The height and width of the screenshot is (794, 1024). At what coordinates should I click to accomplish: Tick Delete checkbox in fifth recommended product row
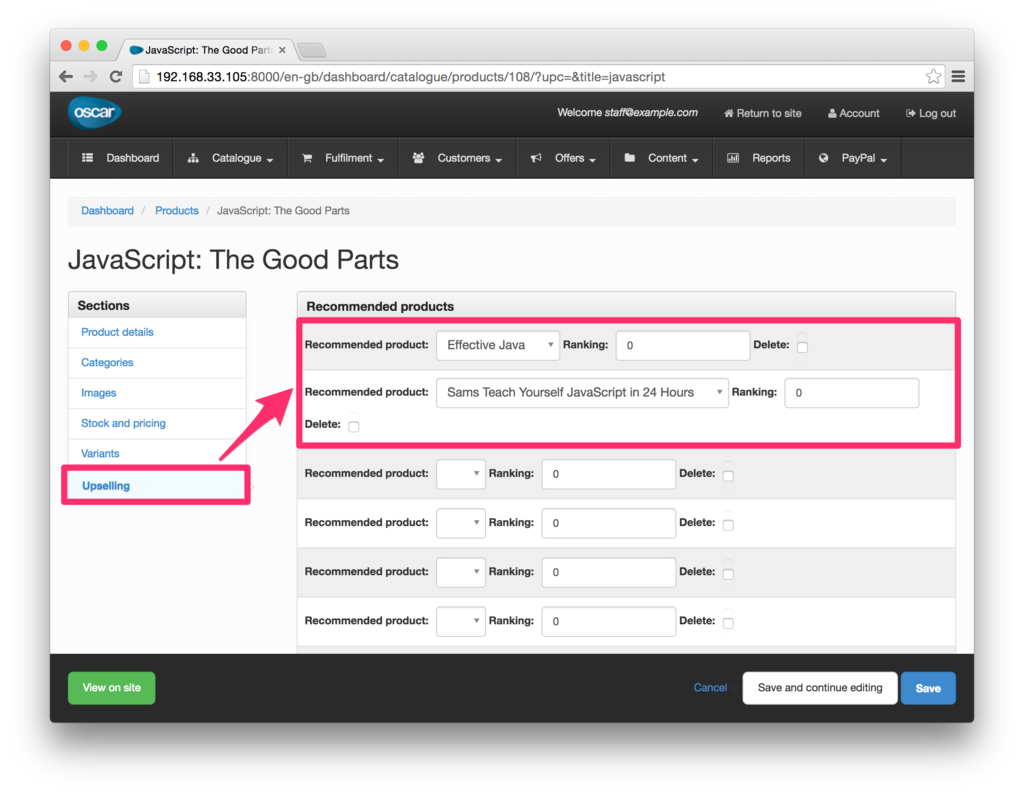click(728, 573)
